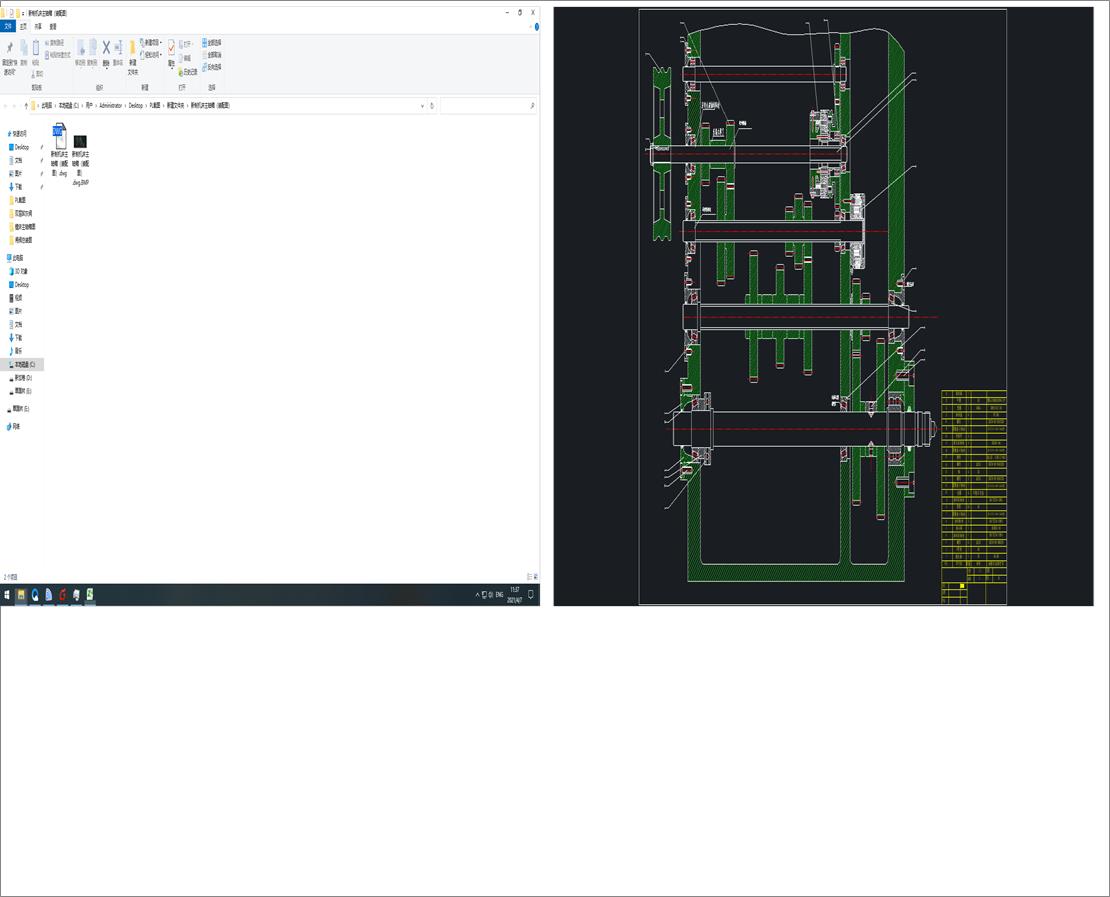Expand the Properties button dropdown arrow

171,68
